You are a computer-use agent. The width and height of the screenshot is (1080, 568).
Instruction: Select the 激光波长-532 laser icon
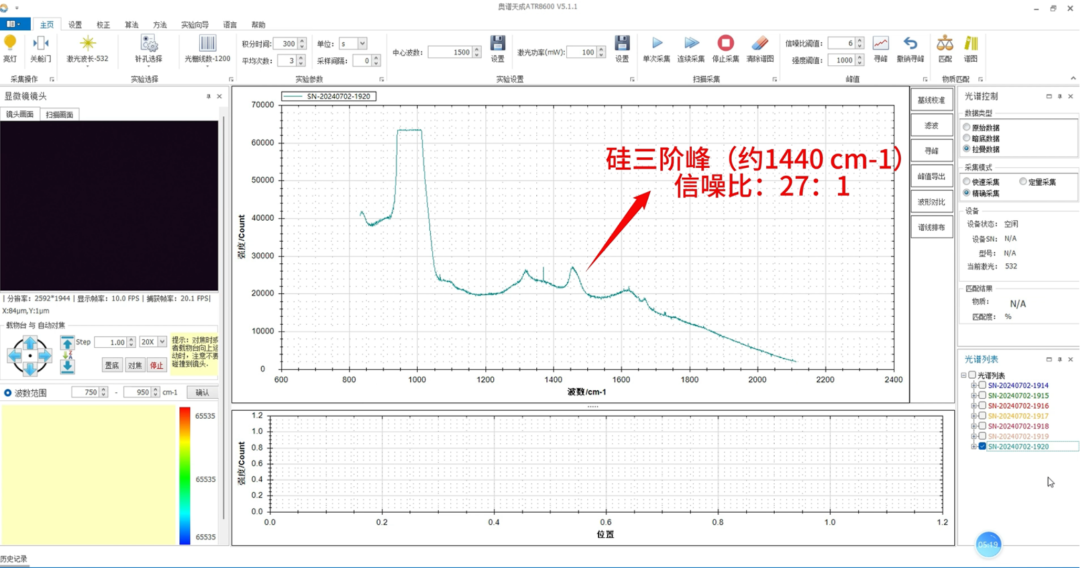click(x=87, y=44)
